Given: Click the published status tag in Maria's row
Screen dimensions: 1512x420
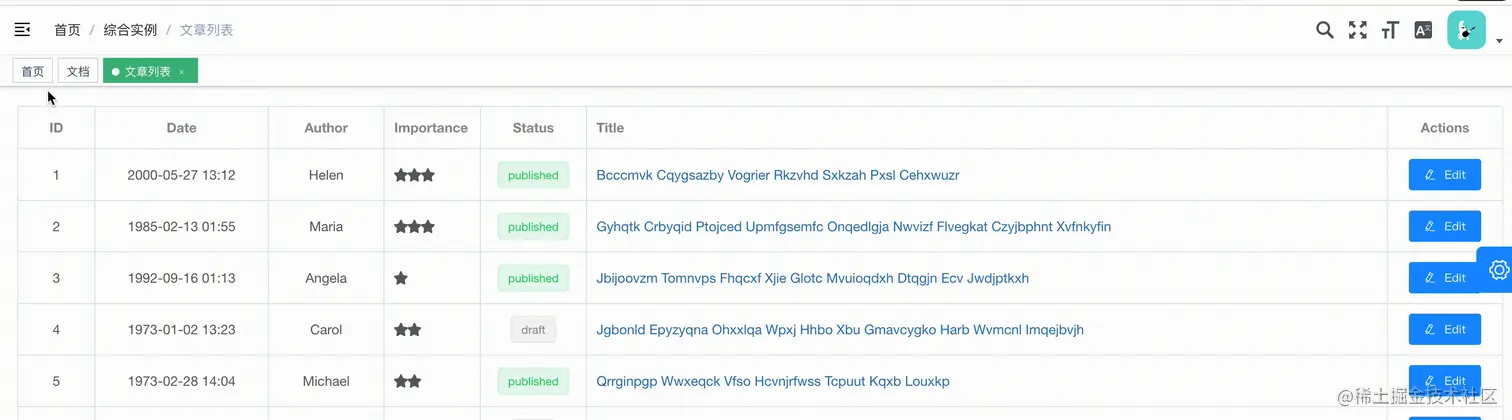Looking at the screenshot, I should 533,227.
